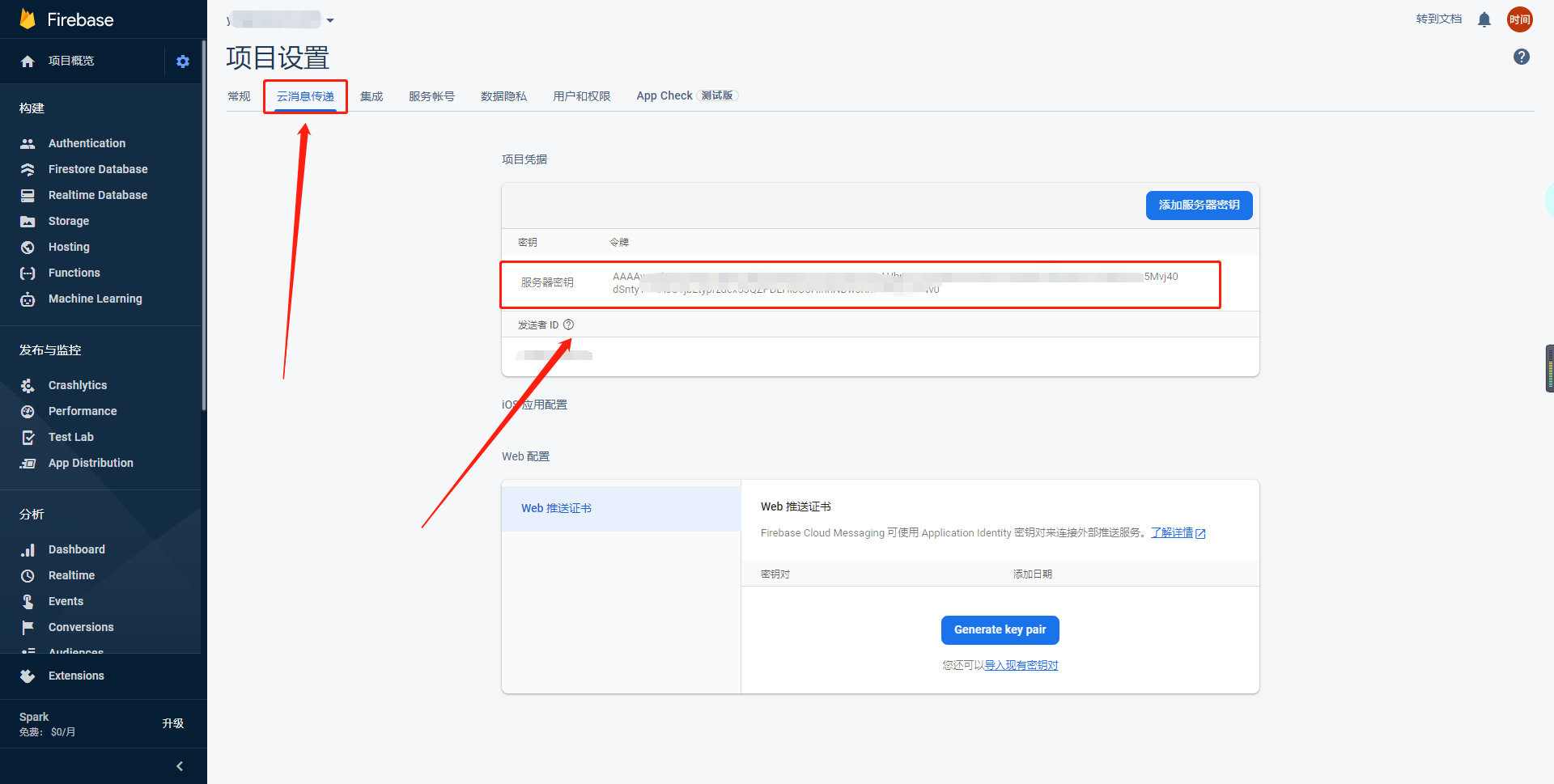Open the account avatar menu

point(1519,19)
